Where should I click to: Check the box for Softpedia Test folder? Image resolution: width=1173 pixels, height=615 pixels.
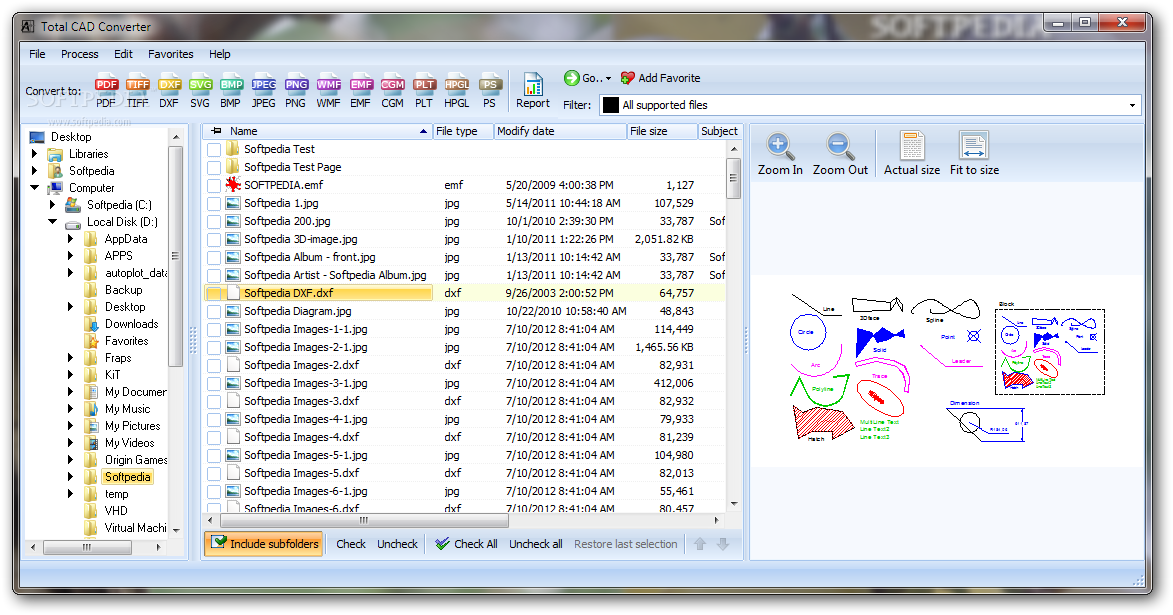pos(214,150)
